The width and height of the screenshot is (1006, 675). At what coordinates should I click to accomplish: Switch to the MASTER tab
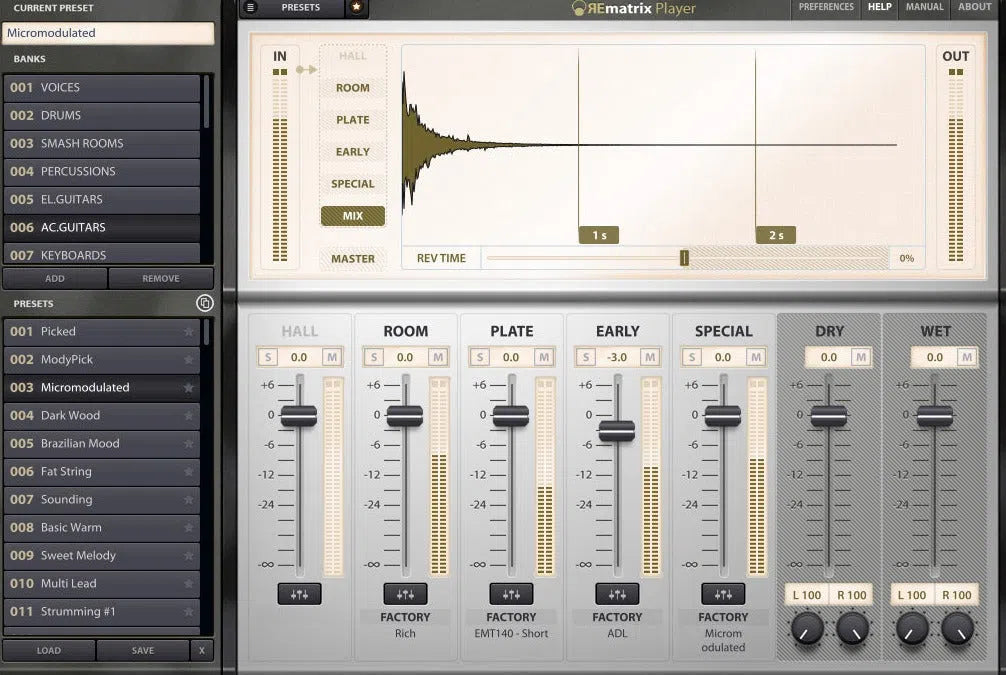(353, 258)
